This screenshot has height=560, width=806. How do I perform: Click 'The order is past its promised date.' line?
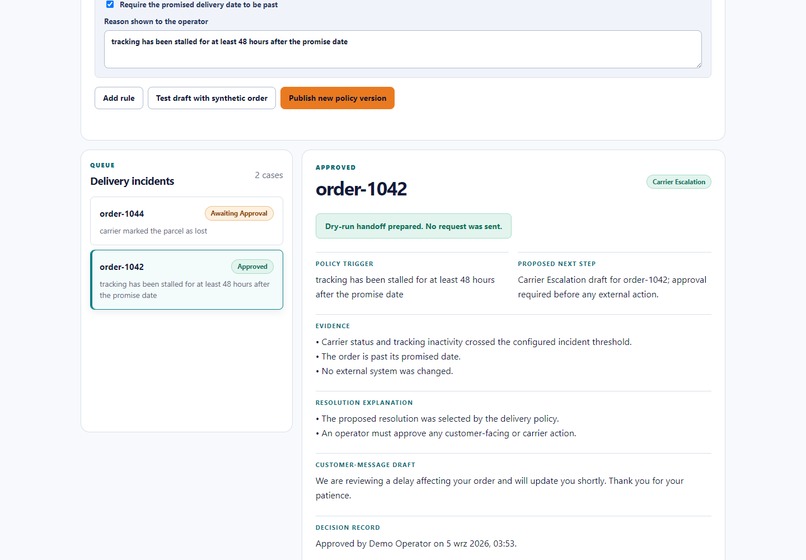tap(388, 356)
